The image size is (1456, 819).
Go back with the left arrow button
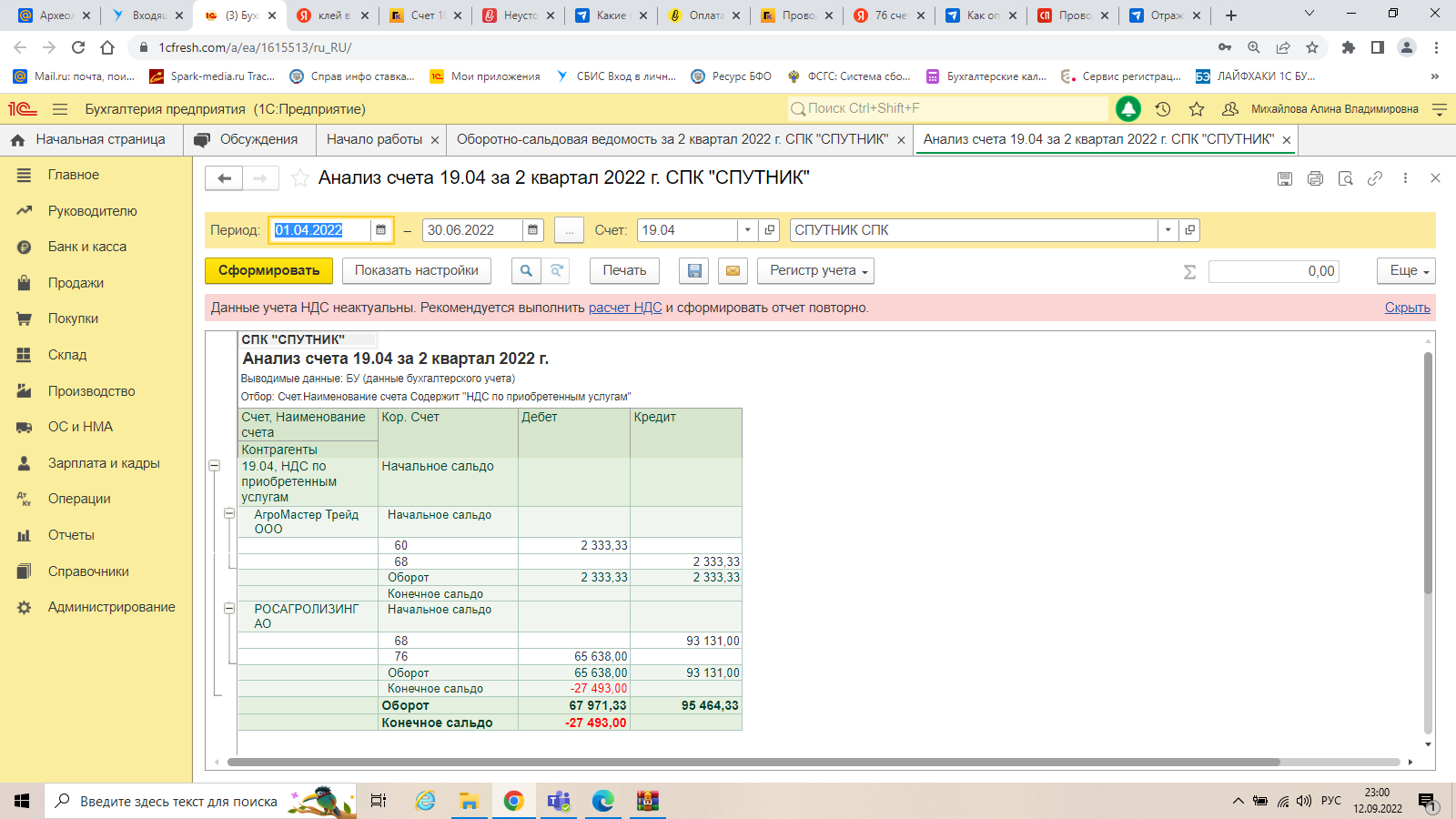224,178
